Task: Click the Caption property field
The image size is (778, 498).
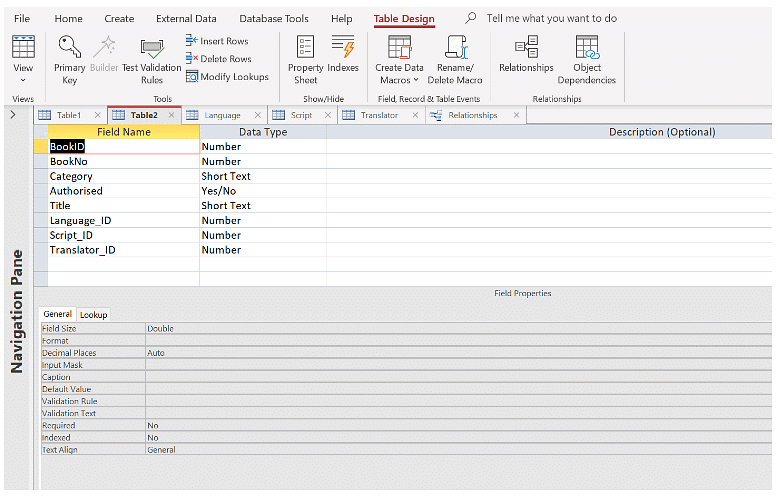Action: 458,377
